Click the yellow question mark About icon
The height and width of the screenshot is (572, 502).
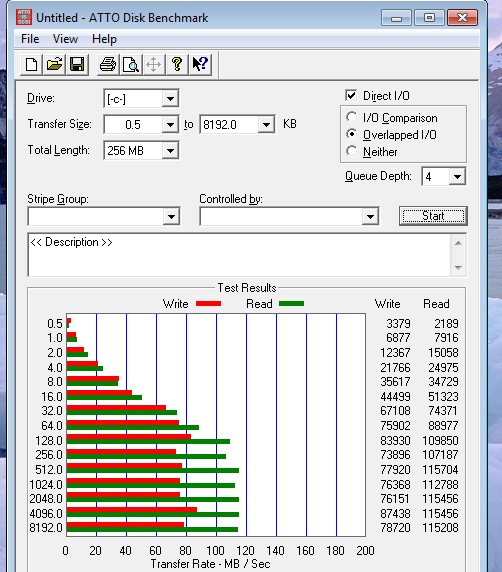177,65
